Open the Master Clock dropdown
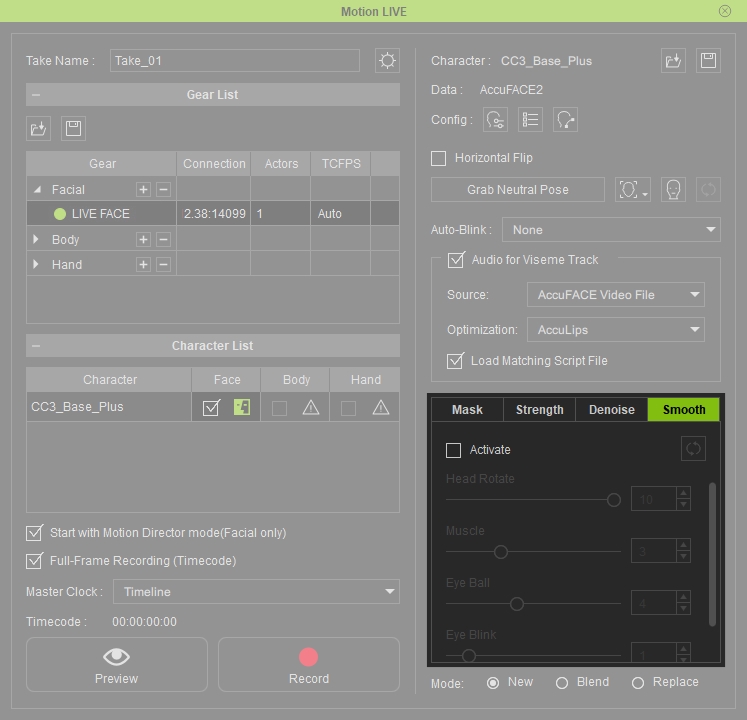This screenshot has width=747, height=720. click(x=256, y=591)
